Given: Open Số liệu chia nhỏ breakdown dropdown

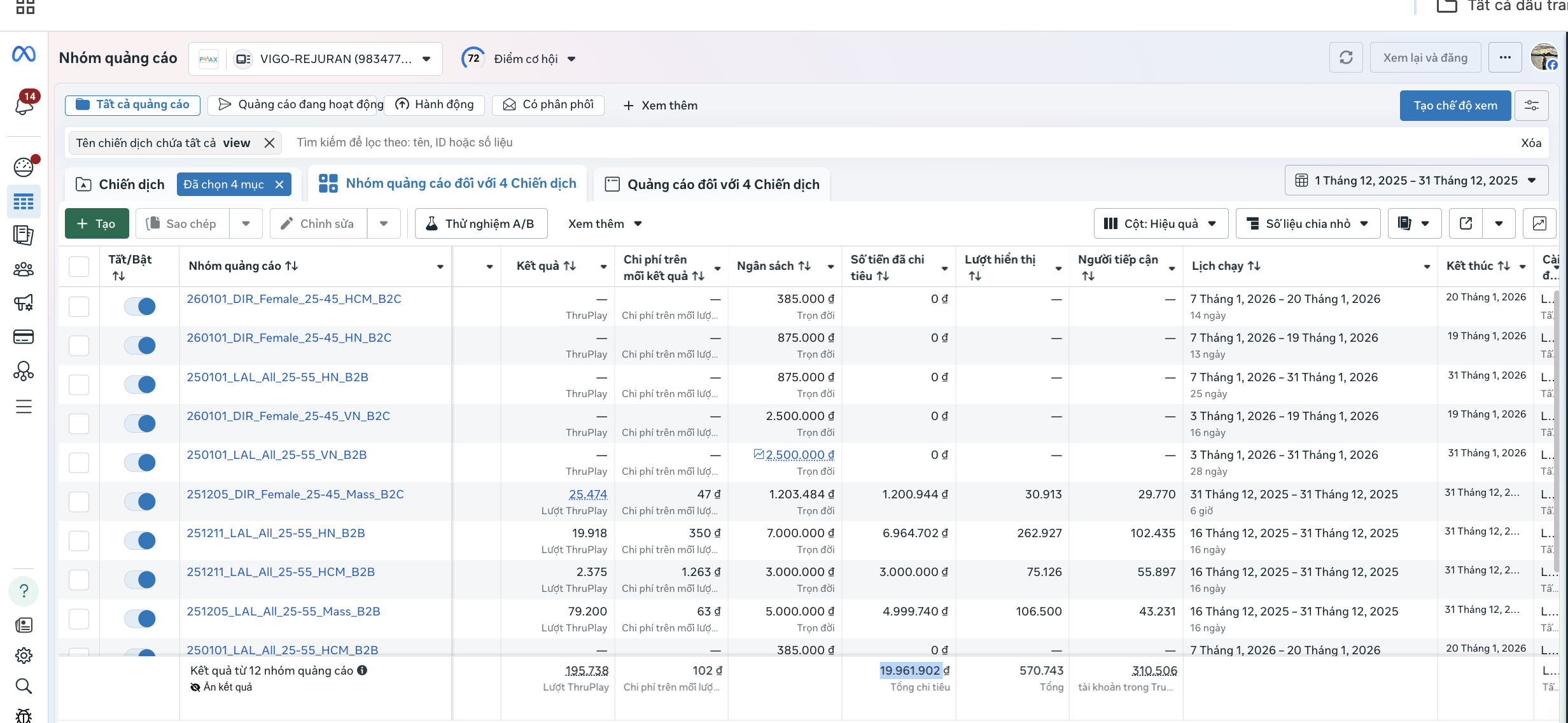Looking at the screenshot, I should [x=1307, y=223].
